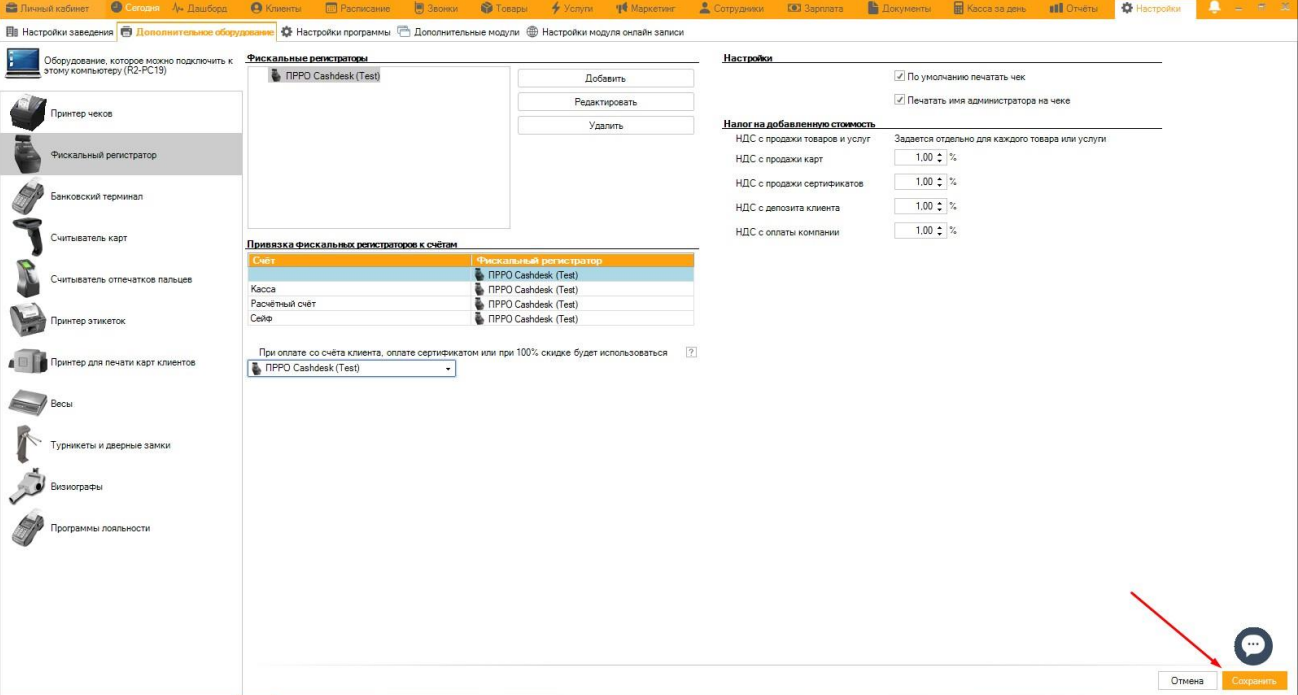Increase VAT on card sales value
This screenshot has width=1298, height=695.
[x=940, y=155]
